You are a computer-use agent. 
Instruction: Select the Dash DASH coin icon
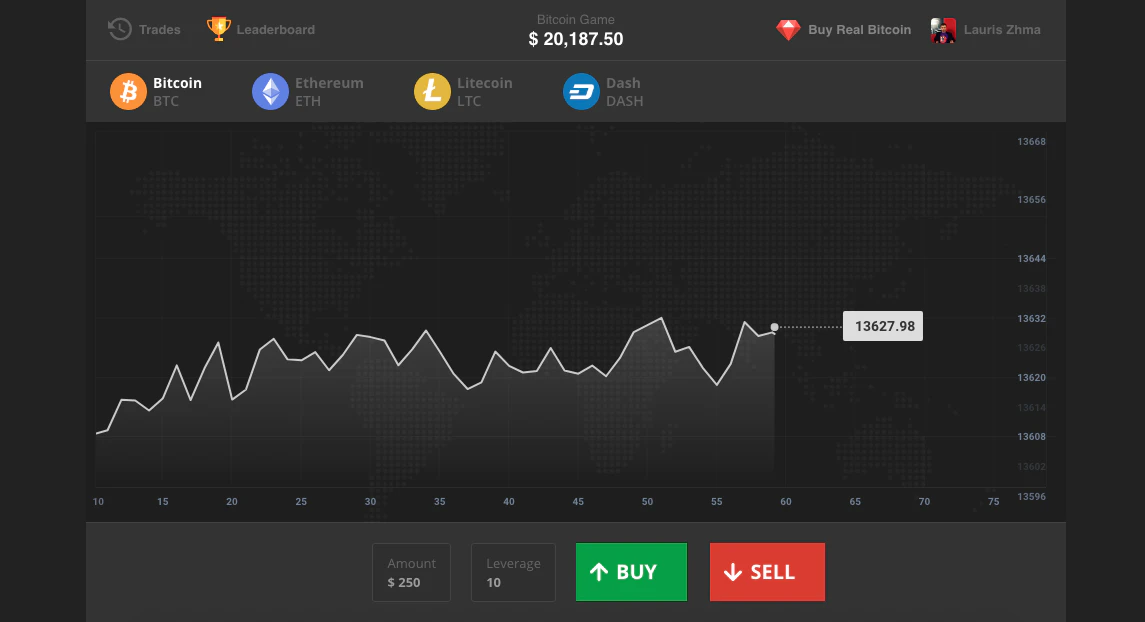click(x=580, y=91)
